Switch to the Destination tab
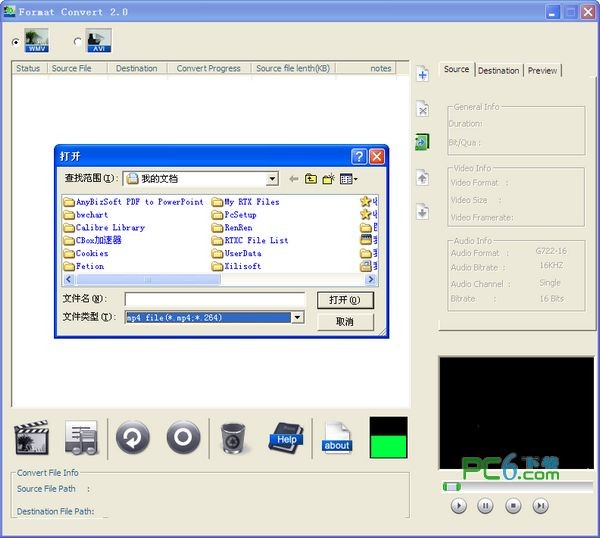Image resolution: width=600 pixels, height=538 pixels. coord(499,70)
